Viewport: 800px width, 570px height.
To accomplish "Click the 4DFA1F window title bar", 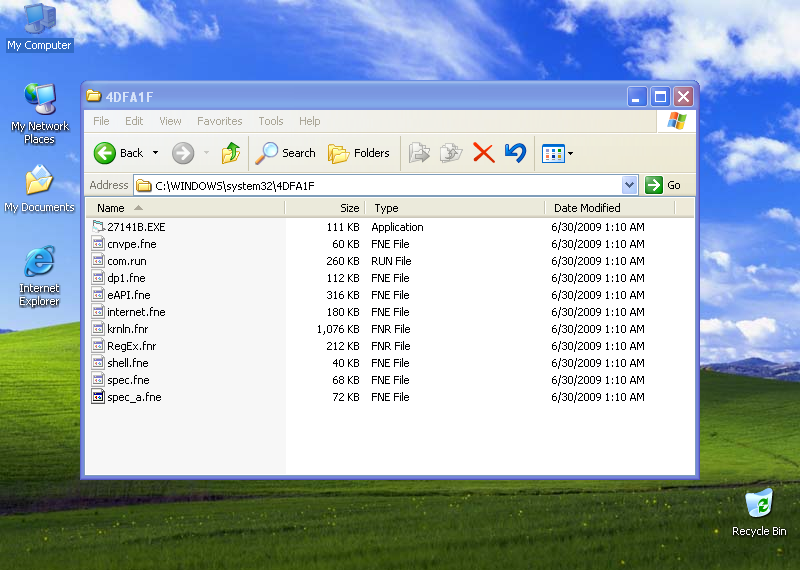I will pos(357,96).
